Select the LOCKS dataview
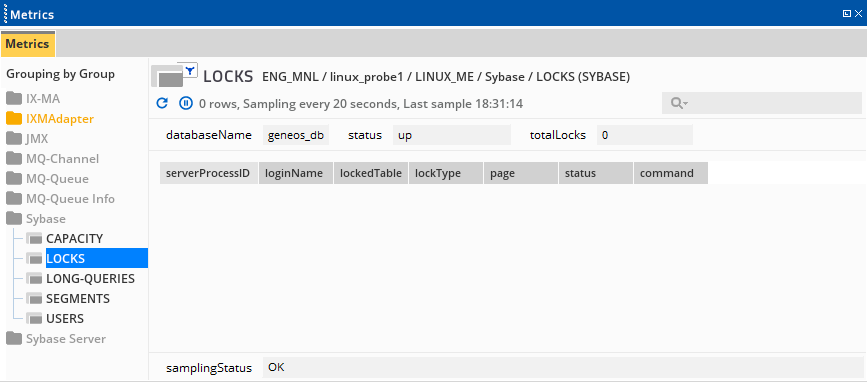 [x=97, y=258]
